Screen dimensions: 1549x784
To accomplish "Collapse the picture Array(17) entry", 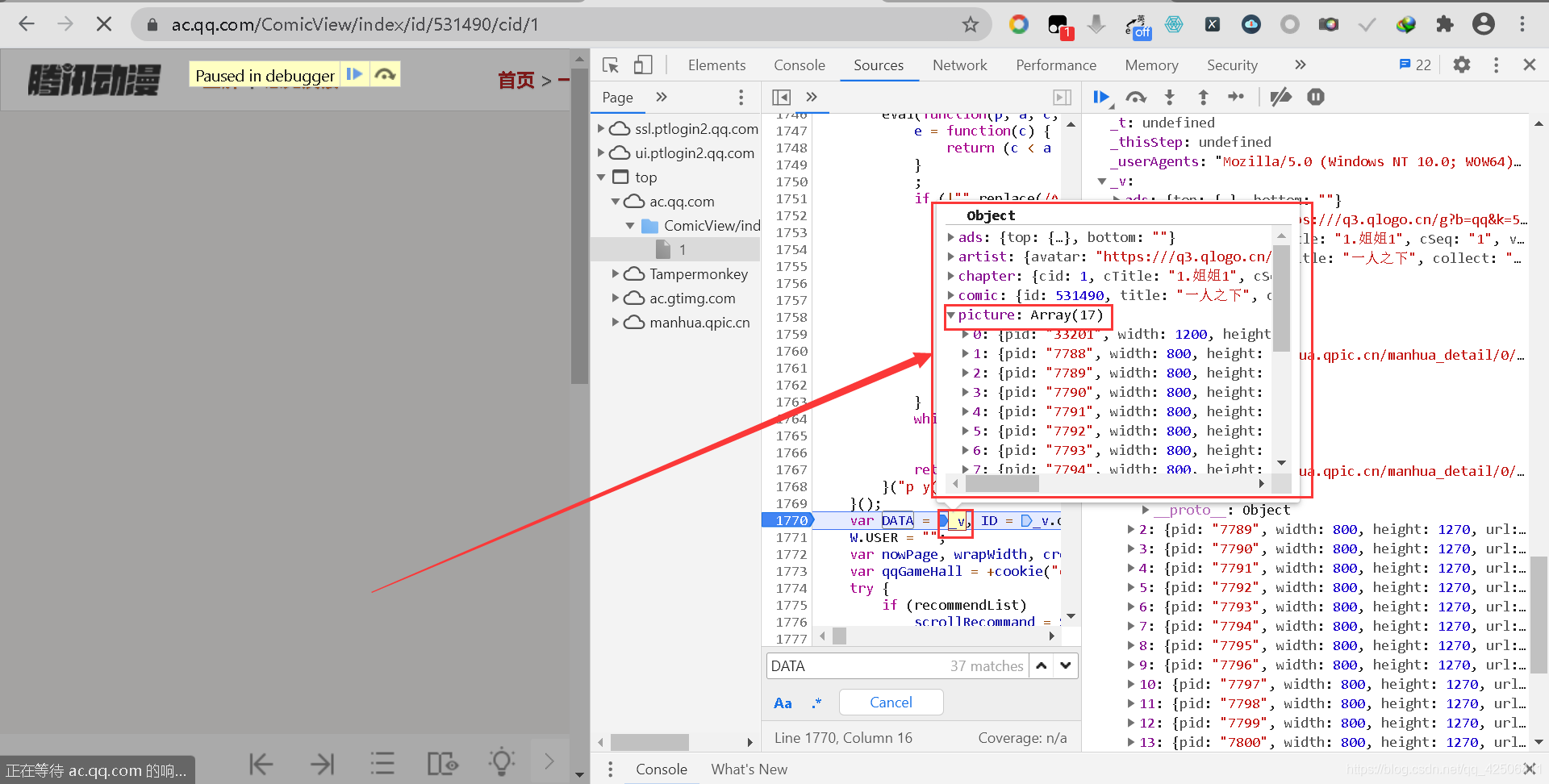I will [951, 315].
